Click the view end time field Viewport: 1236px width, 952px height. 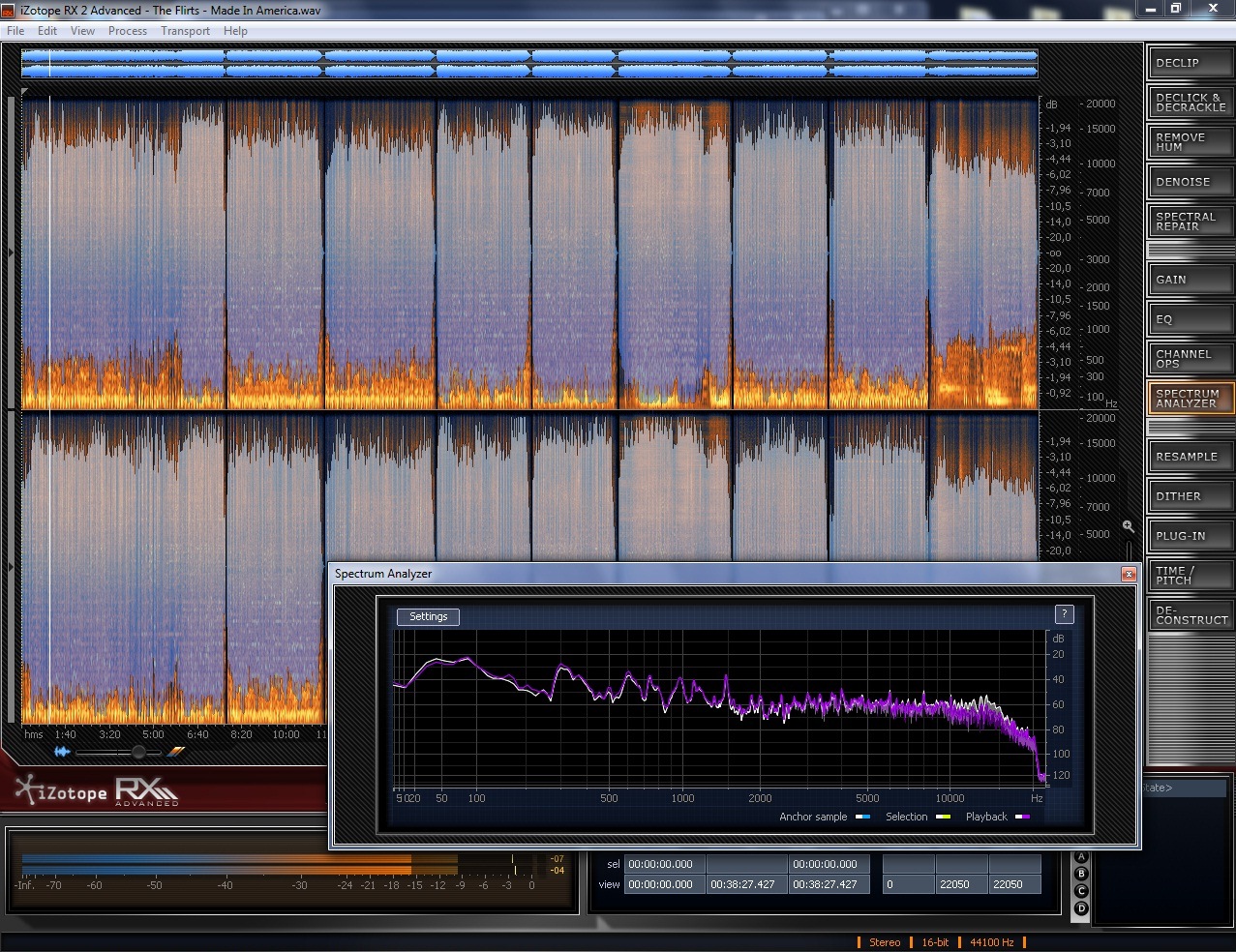pyautogui.click(x=744, y=884)
